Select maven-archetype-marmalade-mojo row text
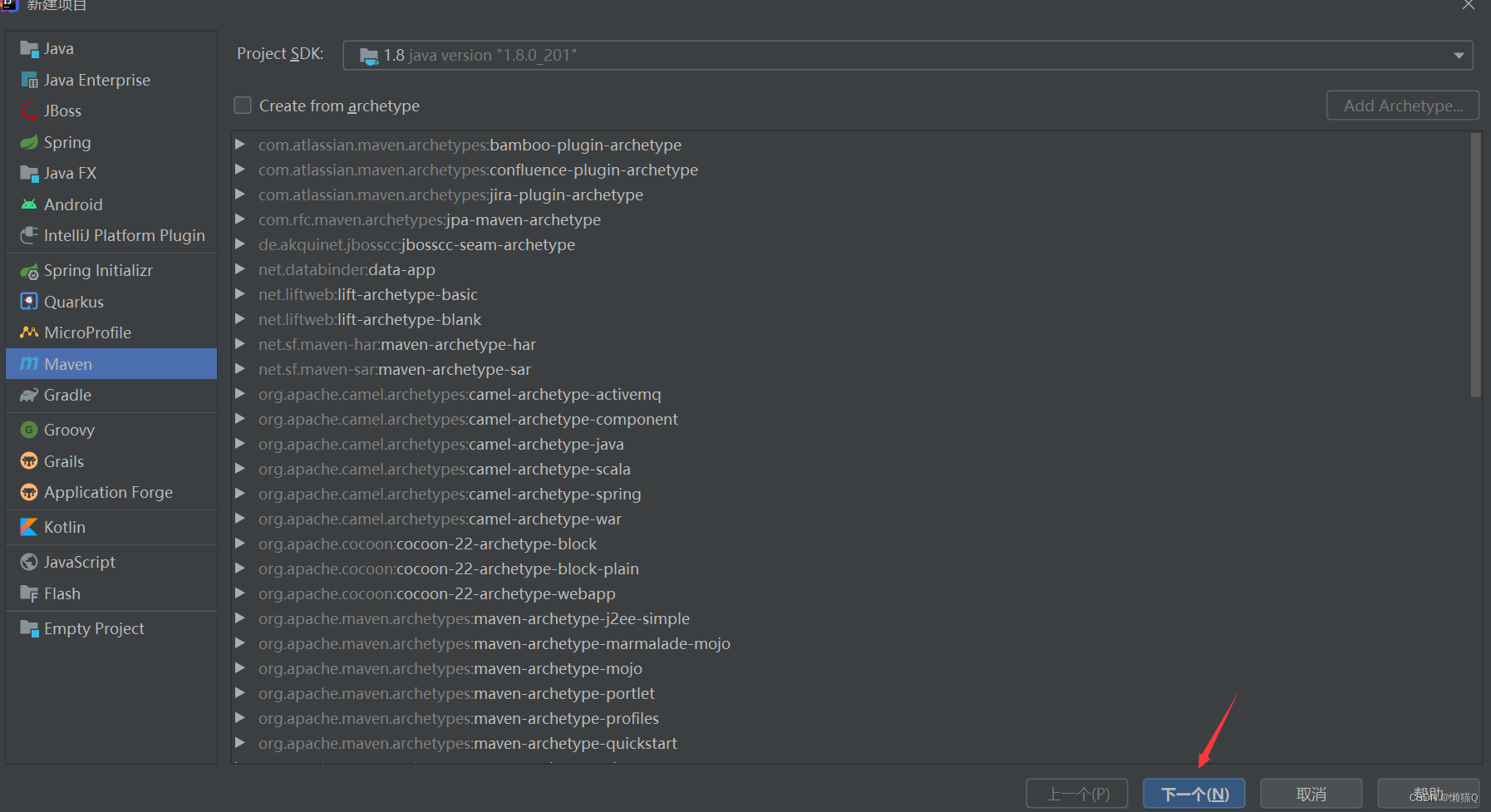This screenshot has width=1491, height=812. coord(495,643)
